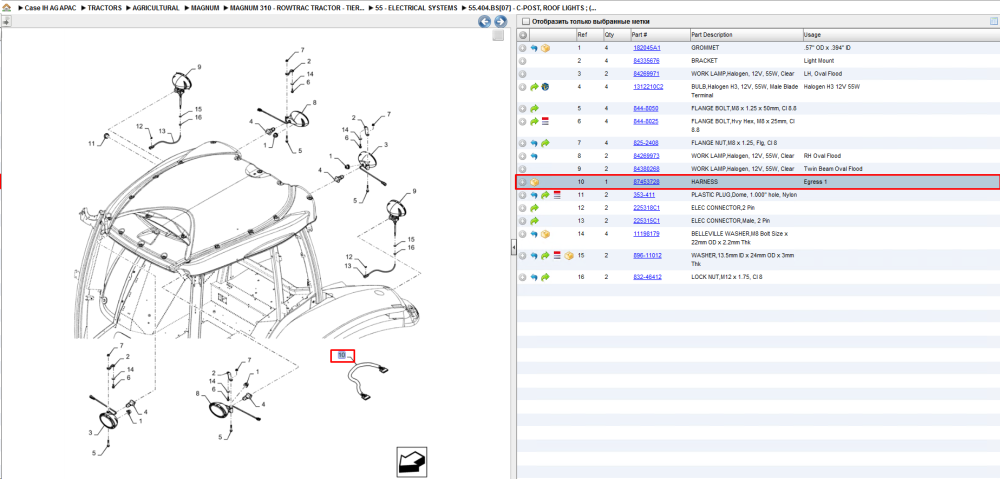Viewport: 1000px width, 479px height.
Task: Toggle the gray circle marker for GROMMET row
Action: 522,48
